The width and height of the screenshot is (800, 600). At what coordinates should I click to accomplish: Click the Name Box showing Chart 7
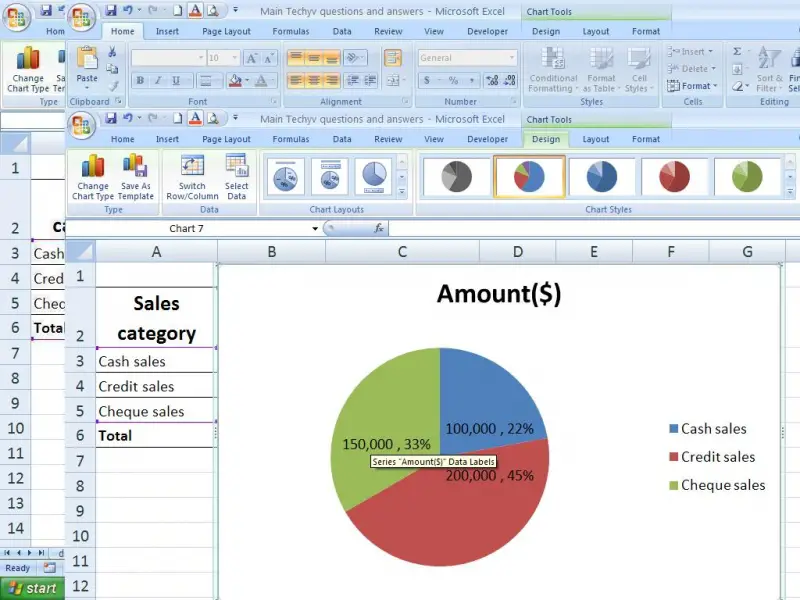click(x=186, y=229)
